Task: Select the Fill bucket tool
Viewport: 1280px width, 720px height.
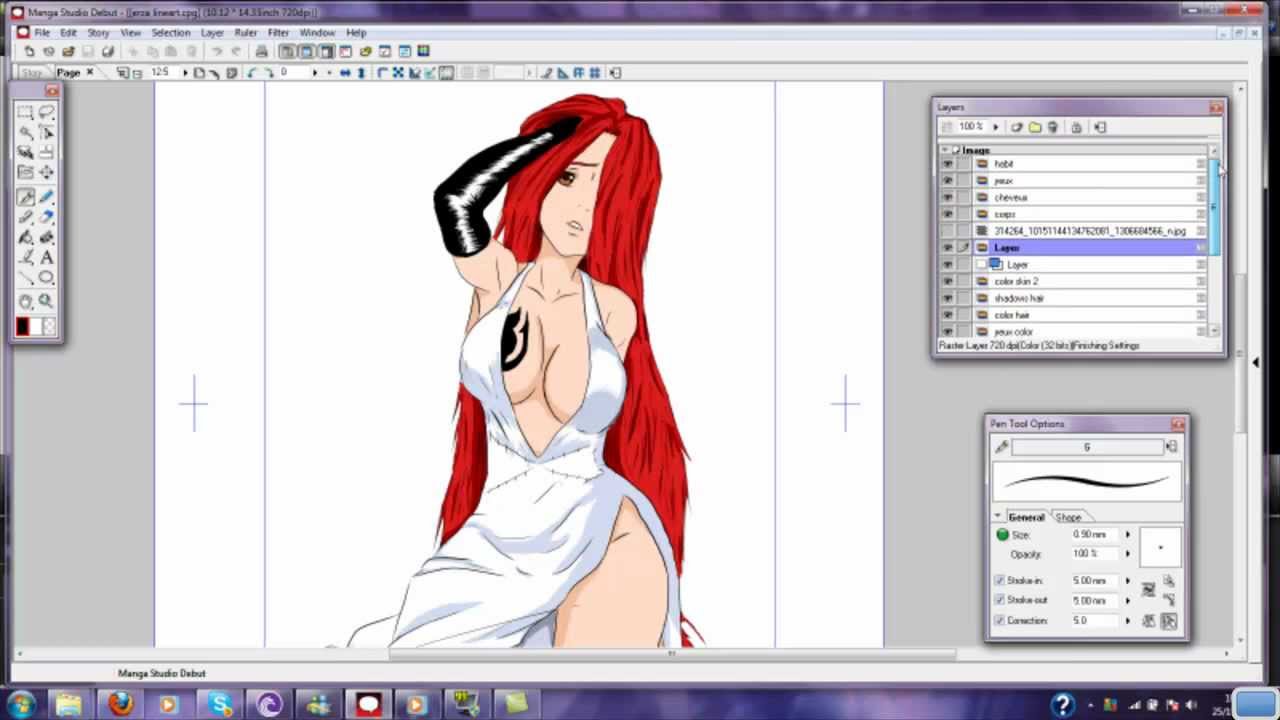Action: pos(26,237)
